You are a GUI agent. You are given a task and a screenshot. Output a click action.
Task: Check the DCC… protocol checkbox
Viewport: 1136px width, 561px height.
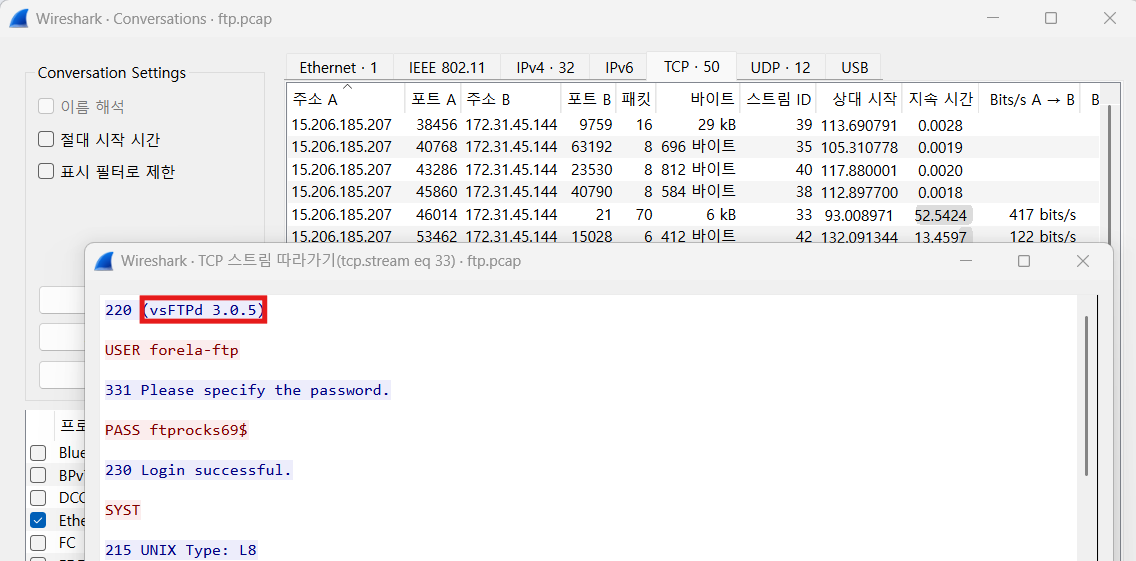pyautogui.click(x=38, y=498)
